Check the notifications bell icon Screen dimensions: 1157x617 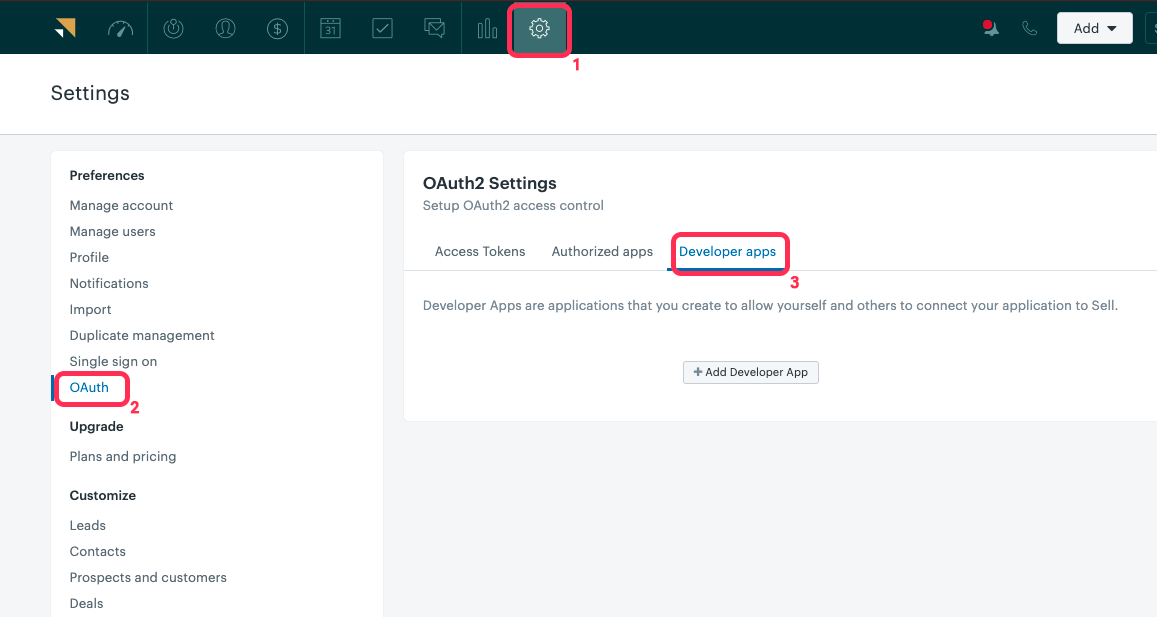tap(990, 28)
